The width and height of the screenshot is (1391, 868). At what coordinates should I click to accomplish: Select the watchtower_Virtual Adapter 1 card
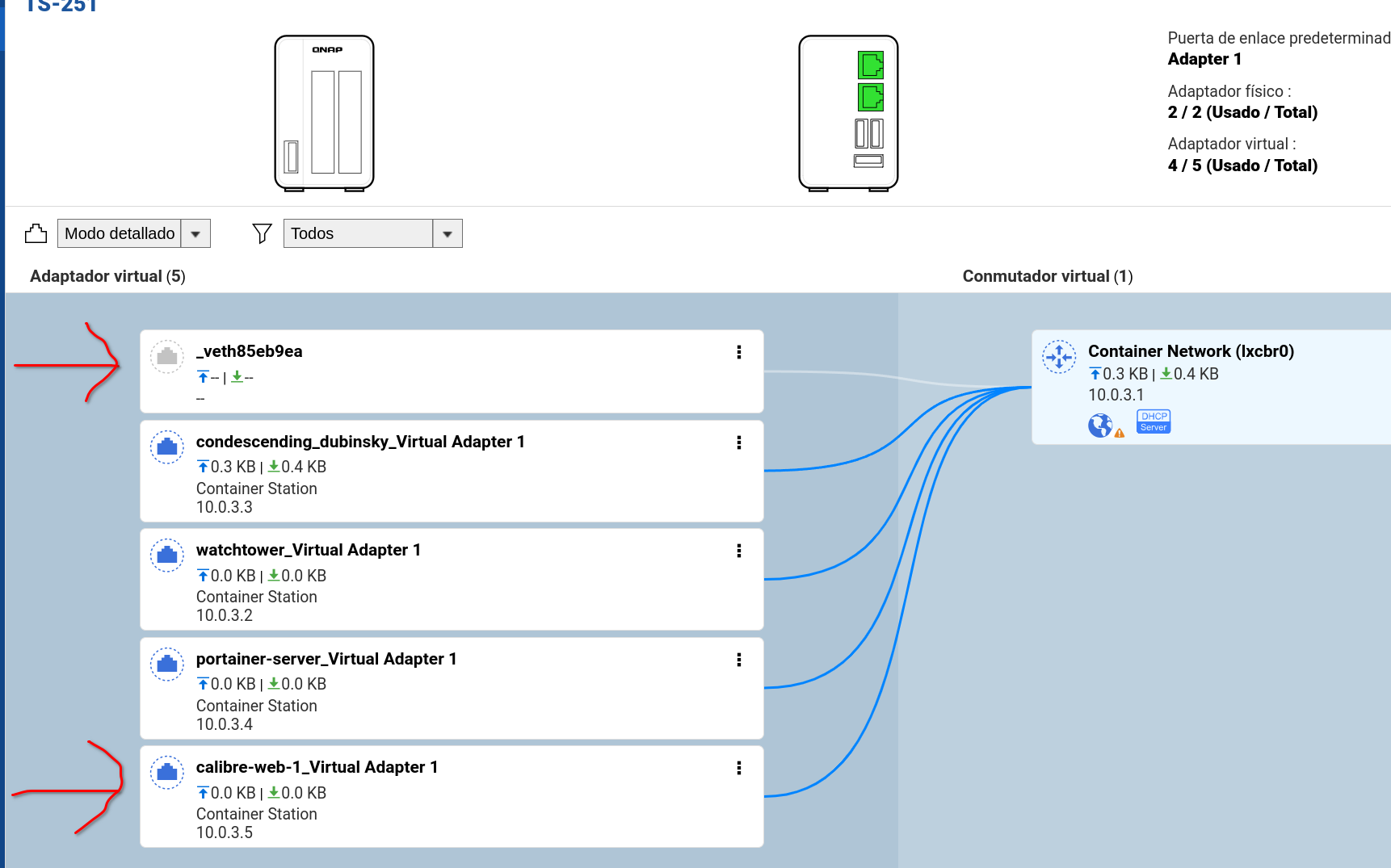pyautogui.click(x=451, y=580)
